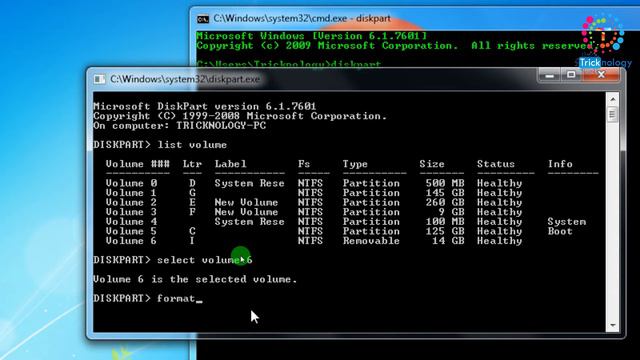Click the green 'Microsoft Windows [Version 6.1.7601]' line in cmd
640x360 pixels.
[311, 36]
